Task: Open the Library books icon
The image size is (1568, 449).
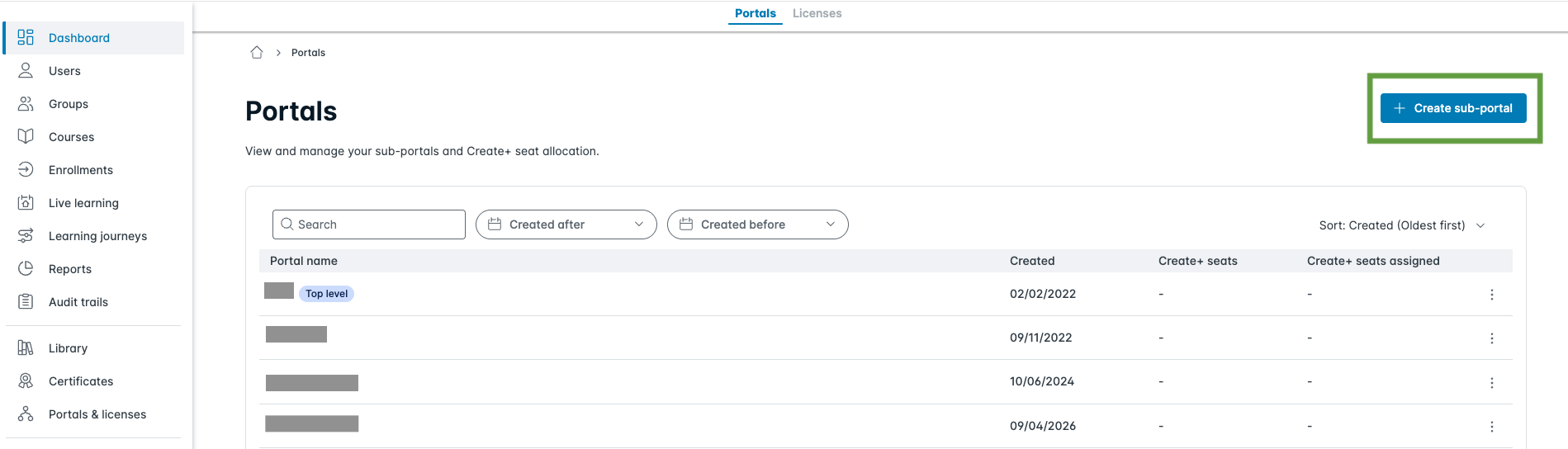Action: coord(26,348)
